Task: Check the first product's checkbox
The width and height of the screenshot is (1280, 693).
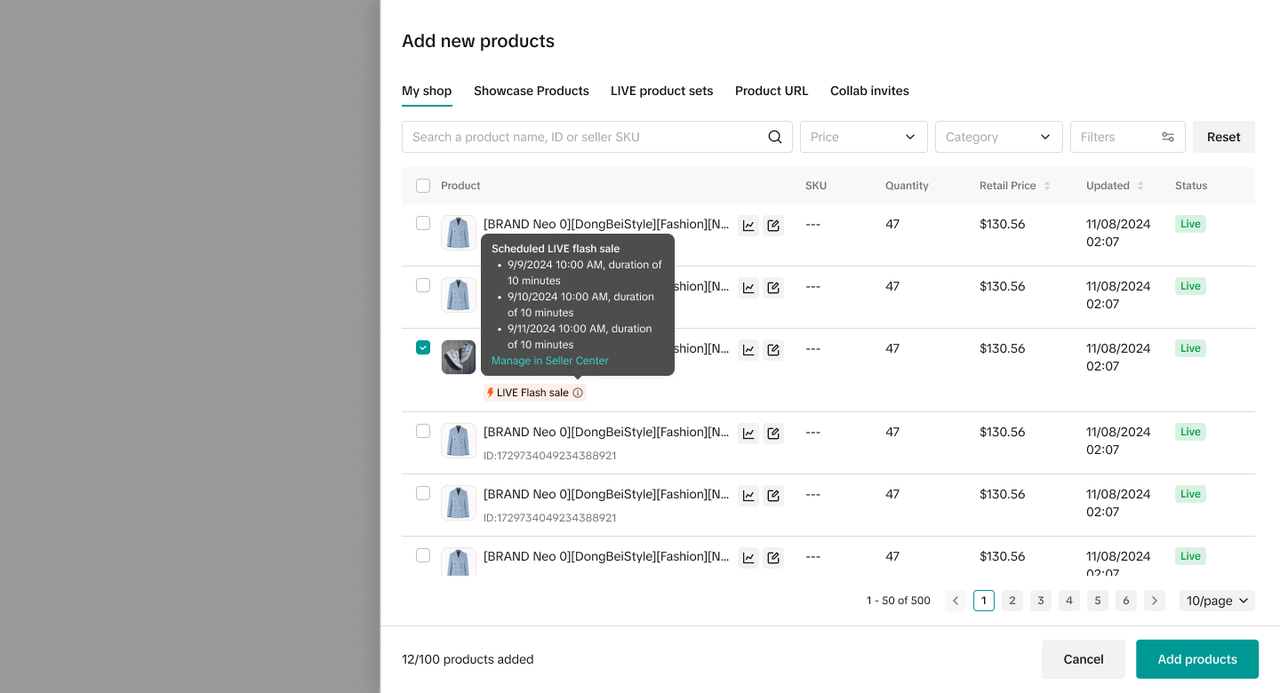Action: point(423,223)
